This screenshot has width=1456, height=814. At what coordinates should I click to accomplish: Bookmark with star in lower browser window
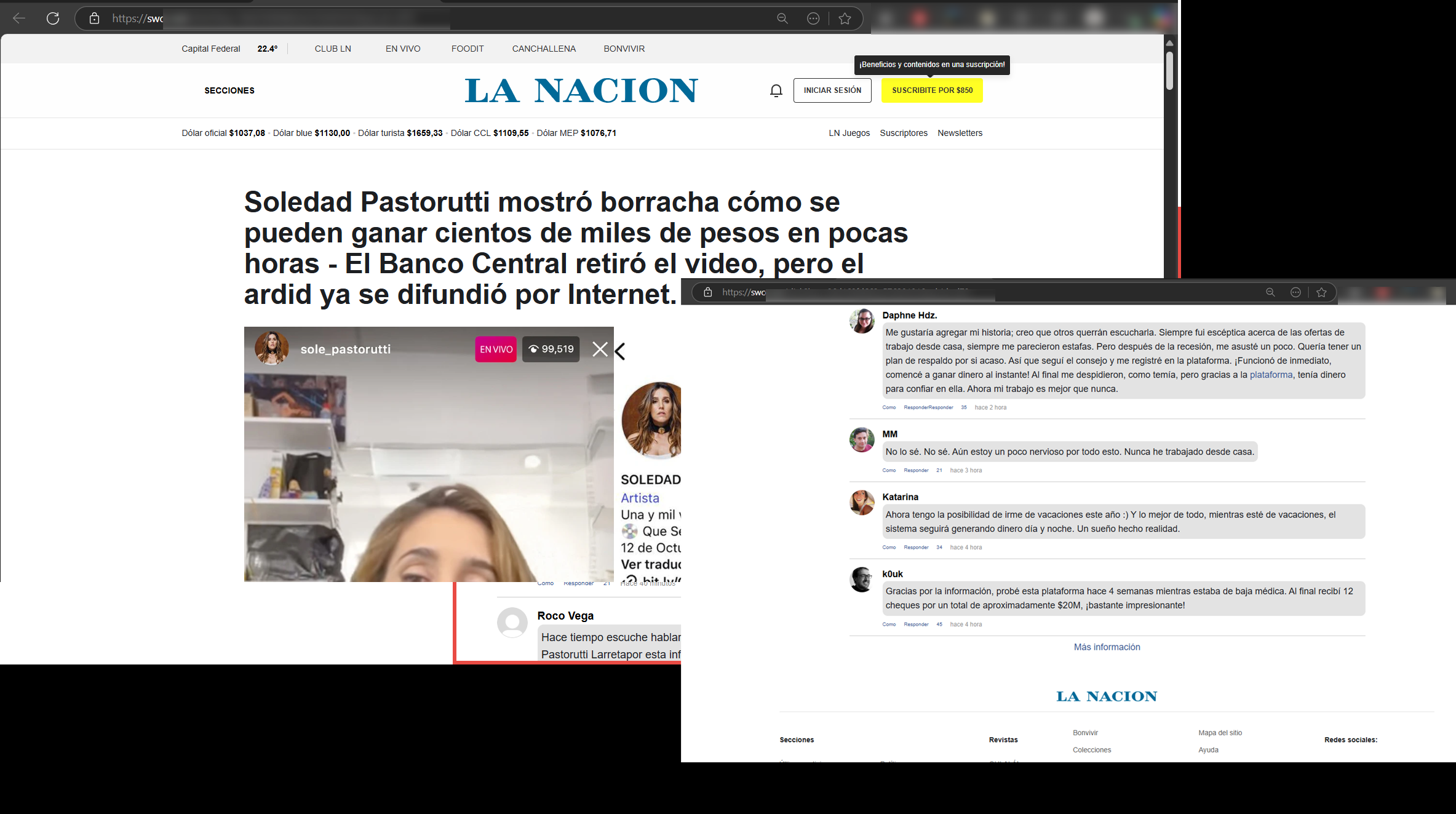[1321, 292]
